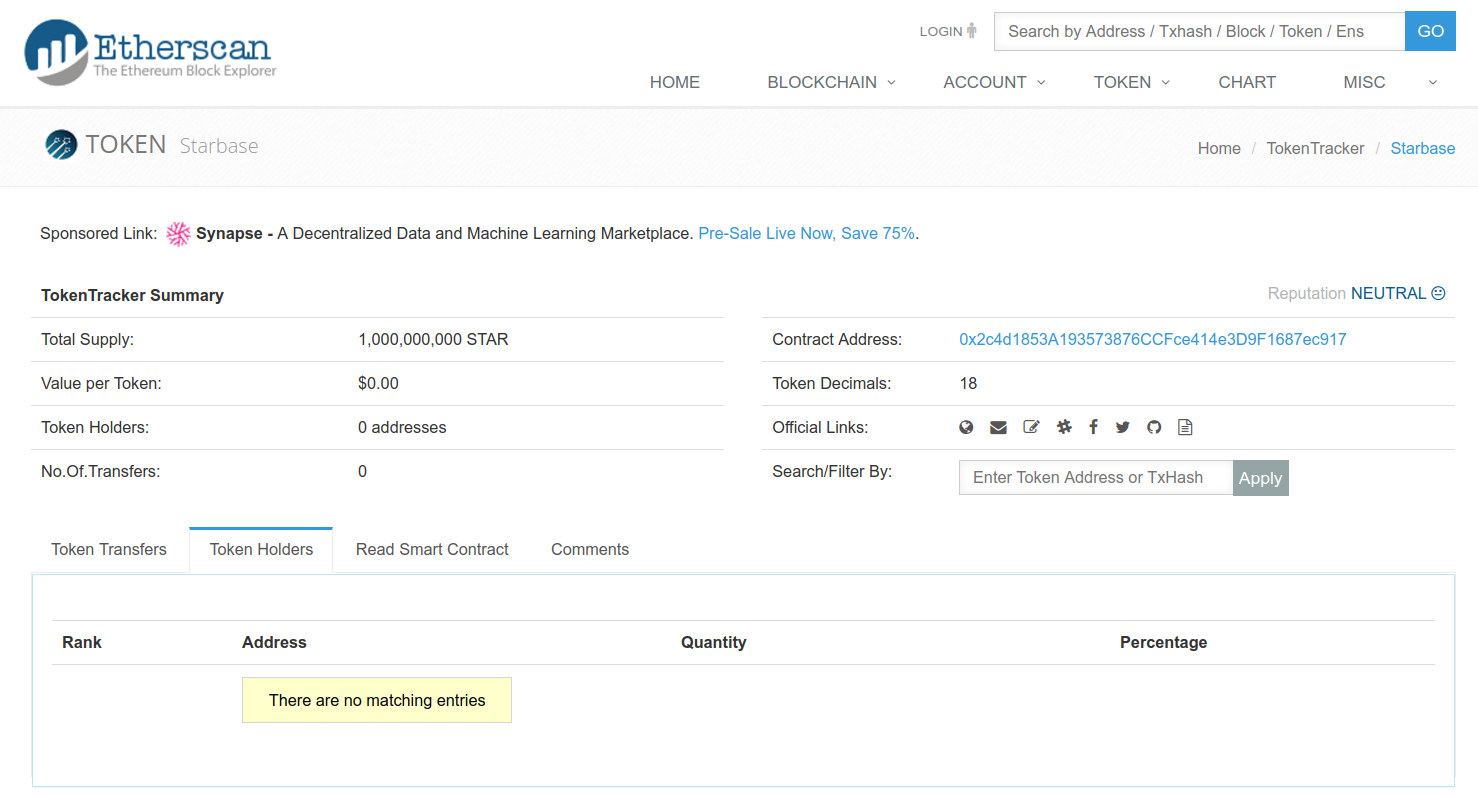Click the Token Decimals value '18'
Image resolution: width=1478 pixels, height=809 pixels.
coord(968,383)
